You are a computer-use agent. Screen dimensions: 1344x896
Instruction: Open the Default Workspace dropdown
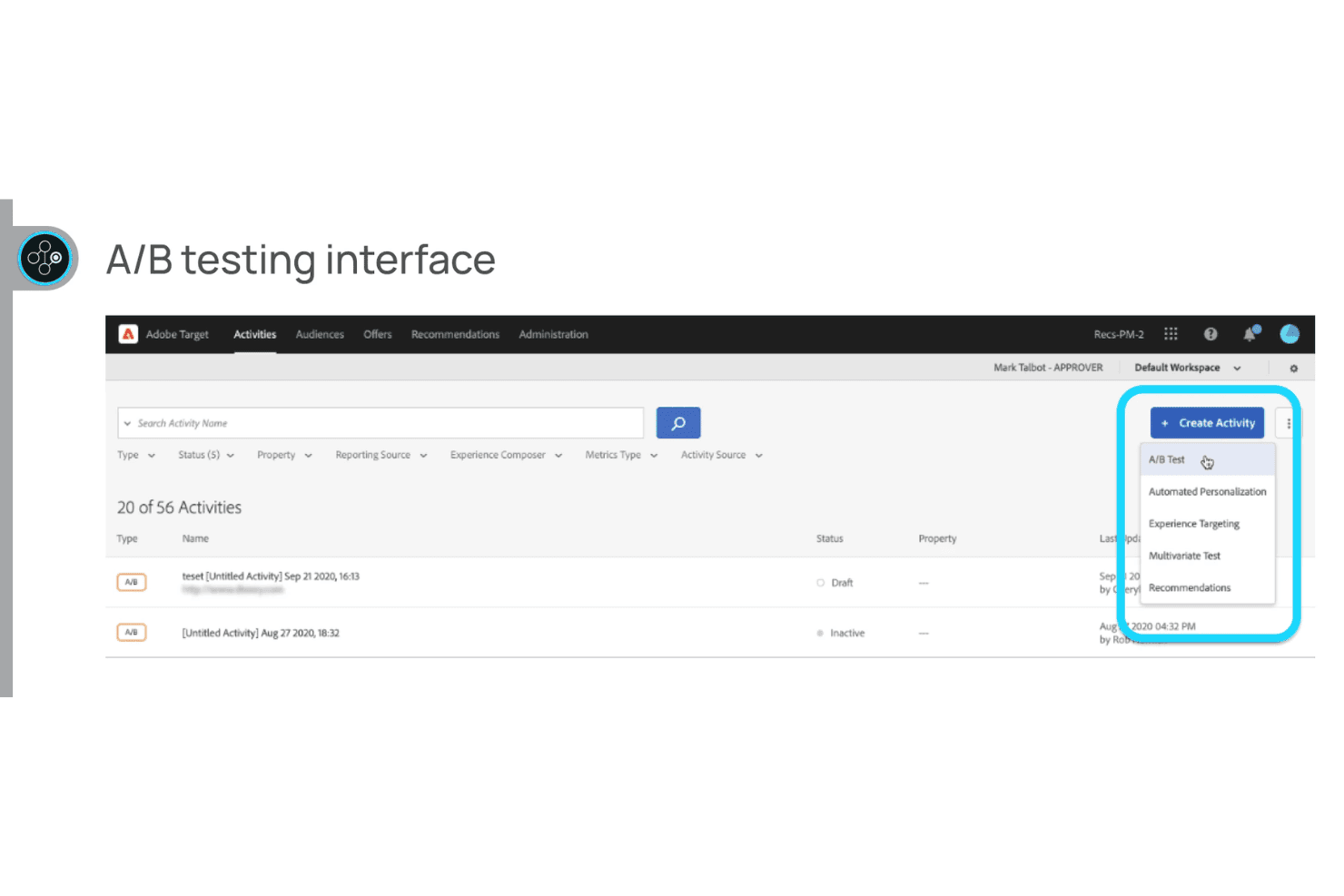(x=1188, y=368)
